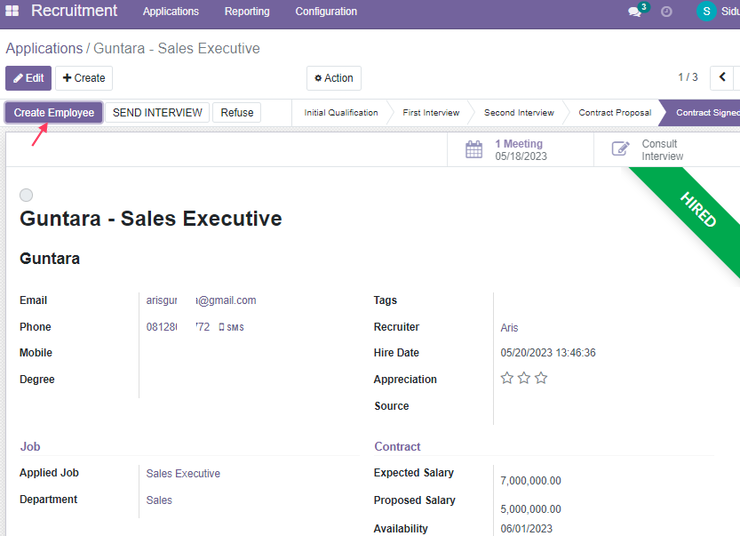Select the First Interview stage

pos(430,113)
